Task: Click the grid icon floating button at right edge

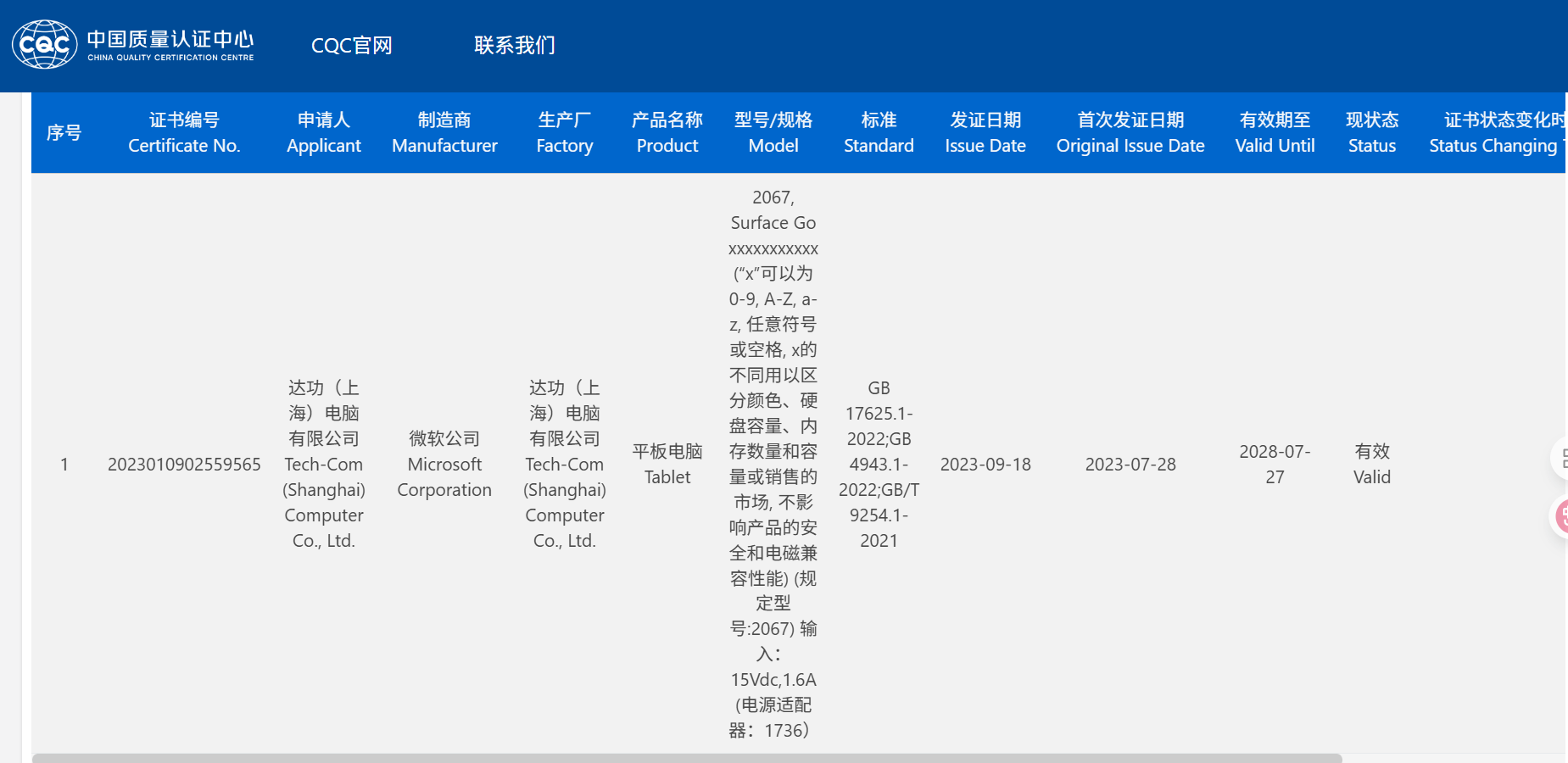Action: [x=1561, y=459]
